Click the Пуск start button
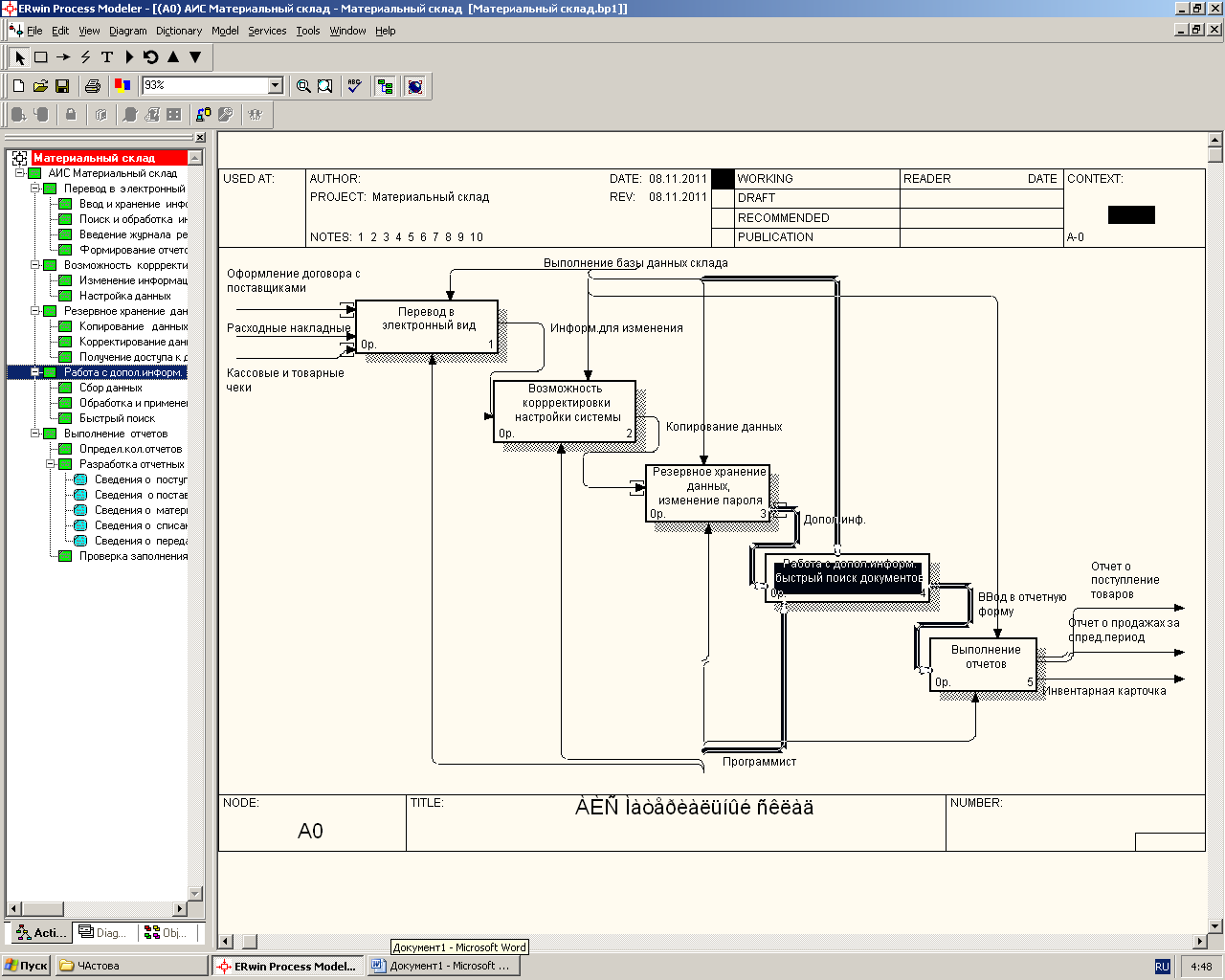The width and height of the screenshot is (1225, 980). click(27, 966)
